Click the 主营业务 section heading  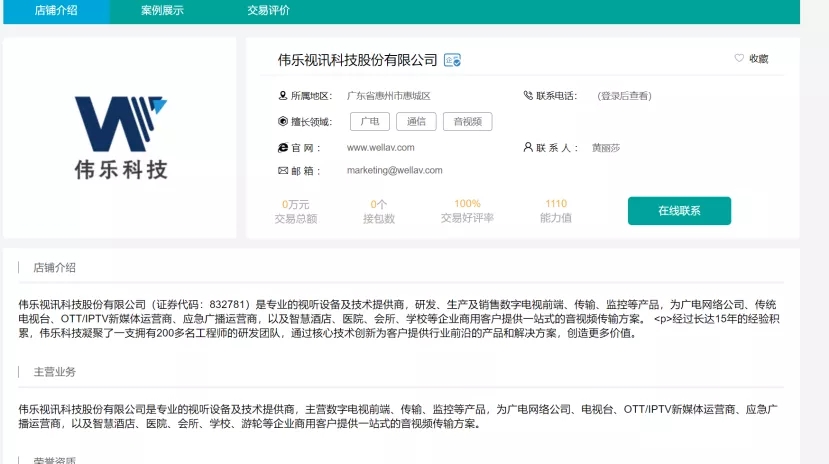(x=54, y=372)
